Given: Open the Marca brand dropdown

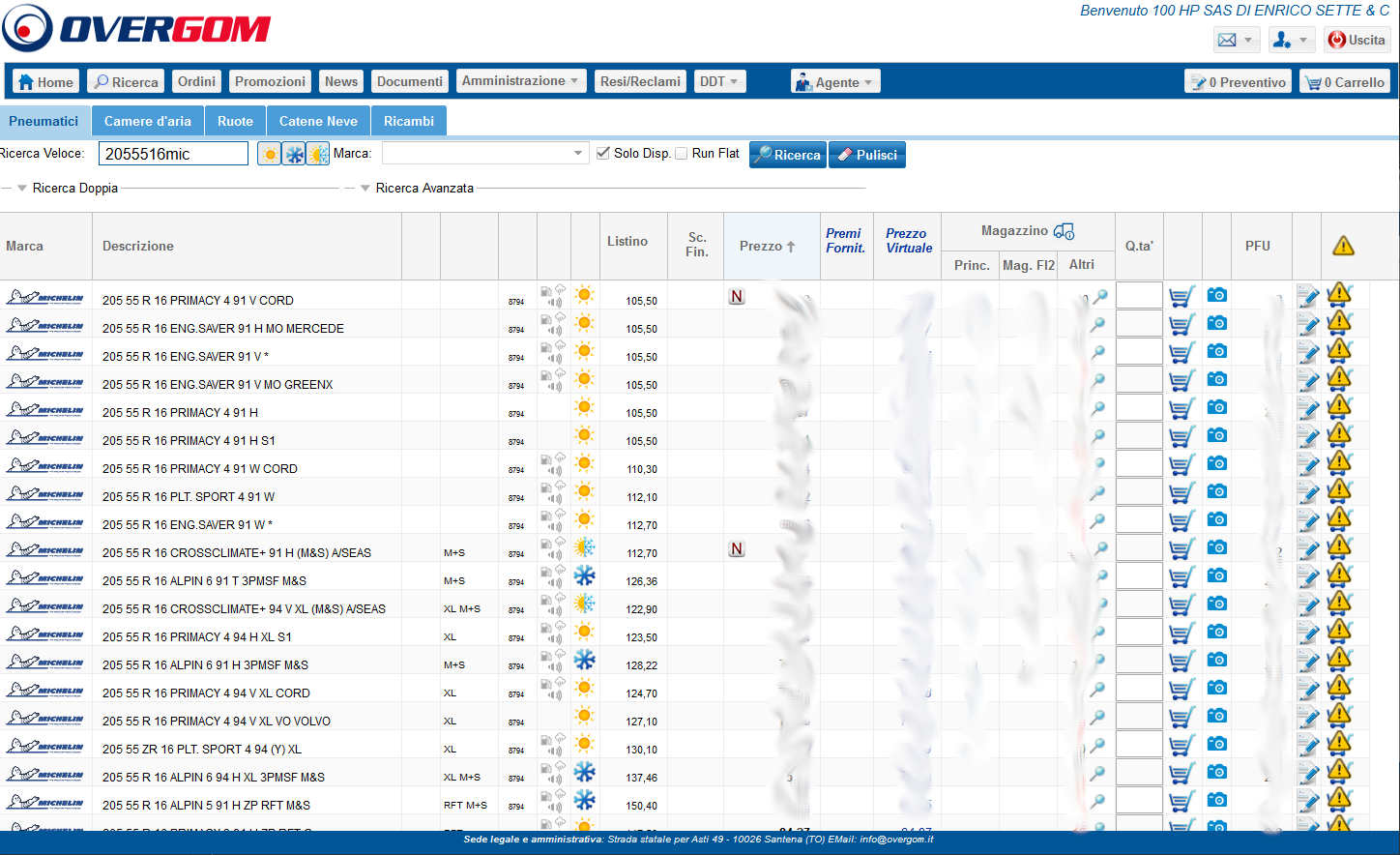Looking at the screenshot, I should 485,153.
